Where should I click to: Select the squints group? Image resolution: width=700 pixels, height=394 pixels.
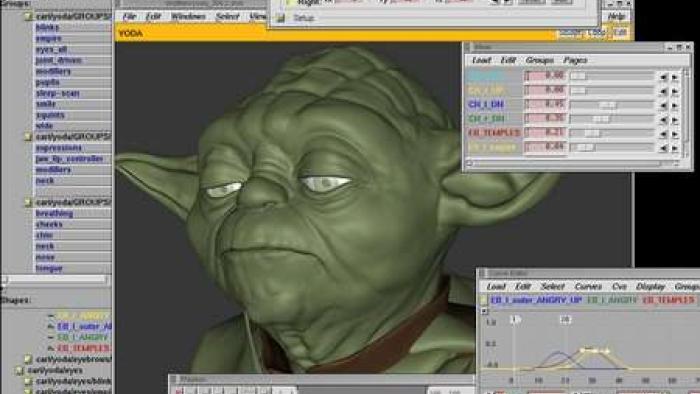pos(50,115)
